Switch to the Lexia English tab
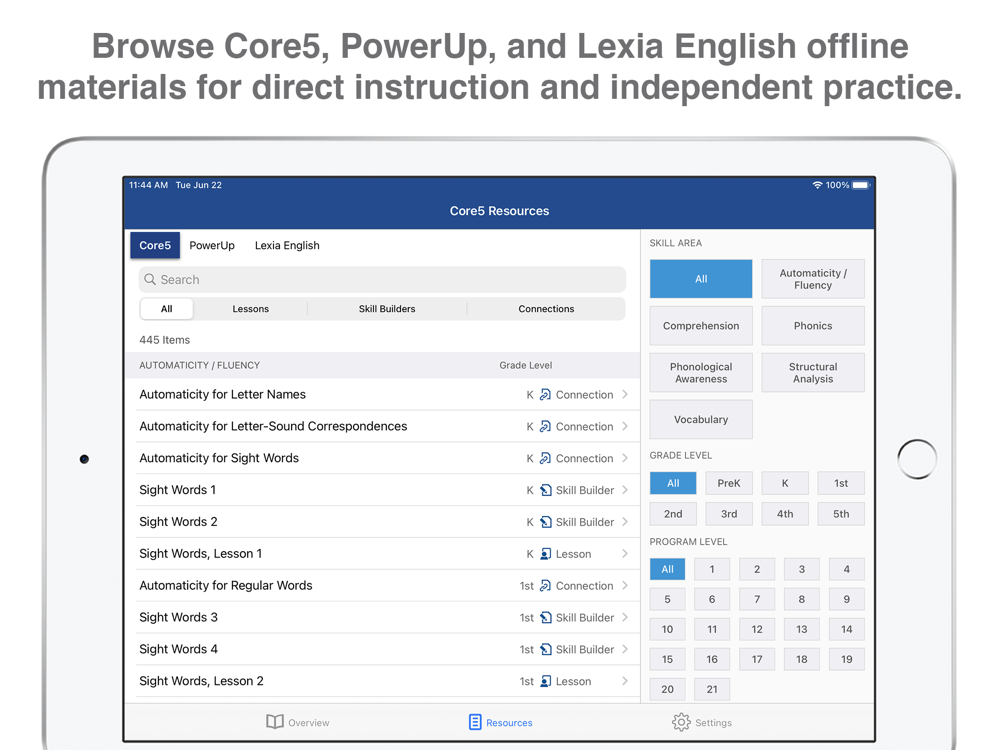The width and height of the screenshot is (1000, 750). (287, 246)
